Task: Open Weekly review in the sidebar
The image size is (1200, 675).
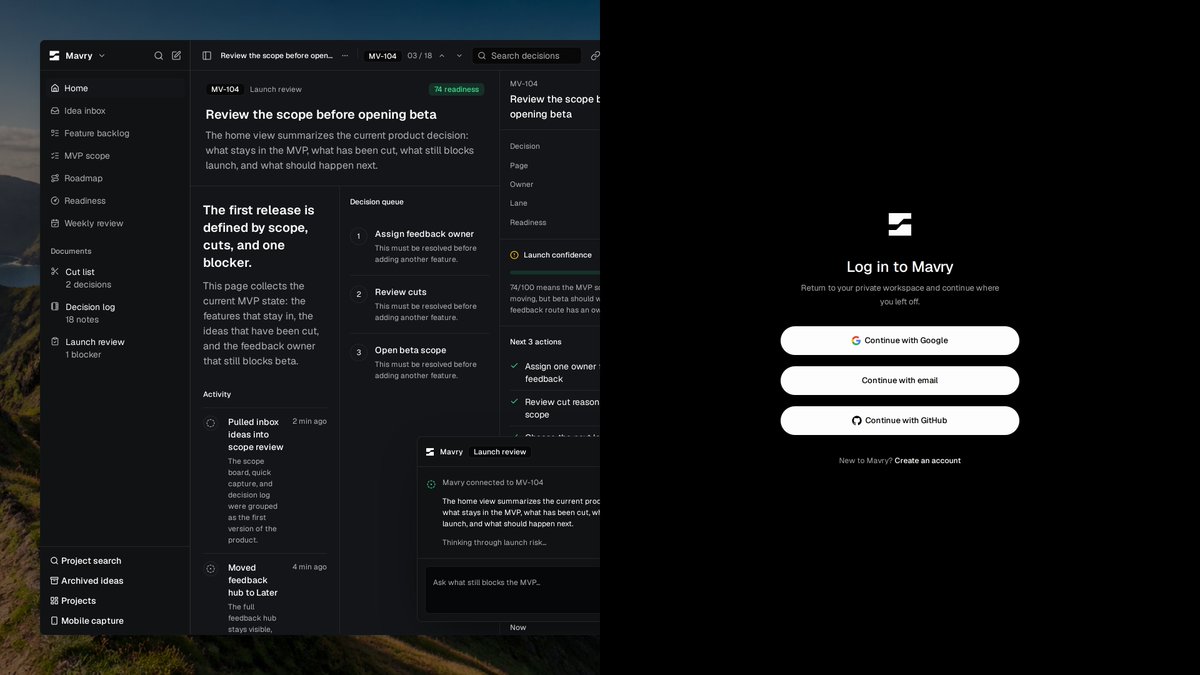Action: pos(115,223)
